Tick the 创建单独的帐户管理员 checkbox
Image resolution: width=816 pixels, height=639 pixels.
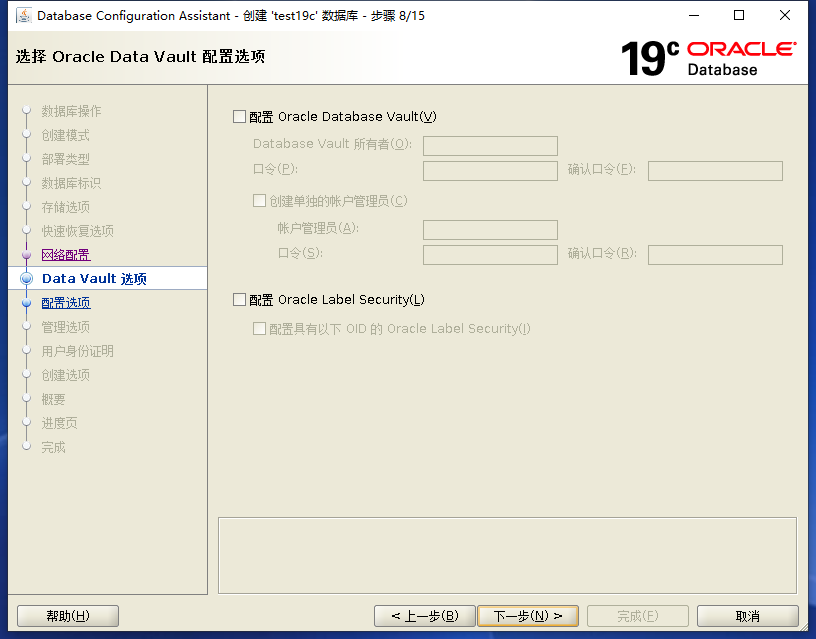[259, 201]
